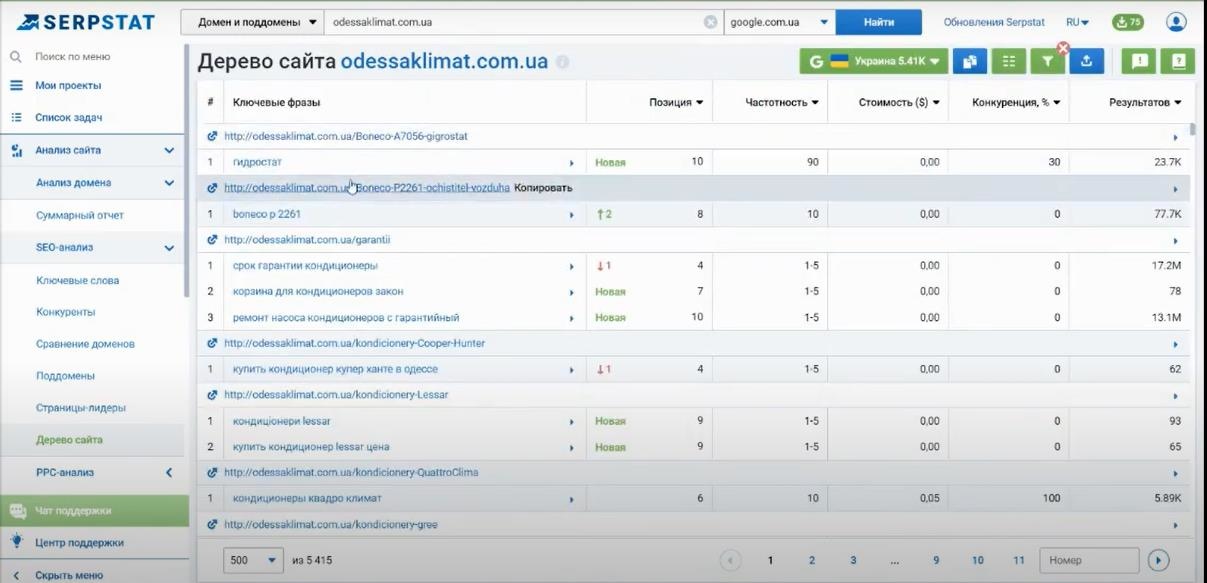Open the help book button

pyautogui.click(x=1178, y=61)
